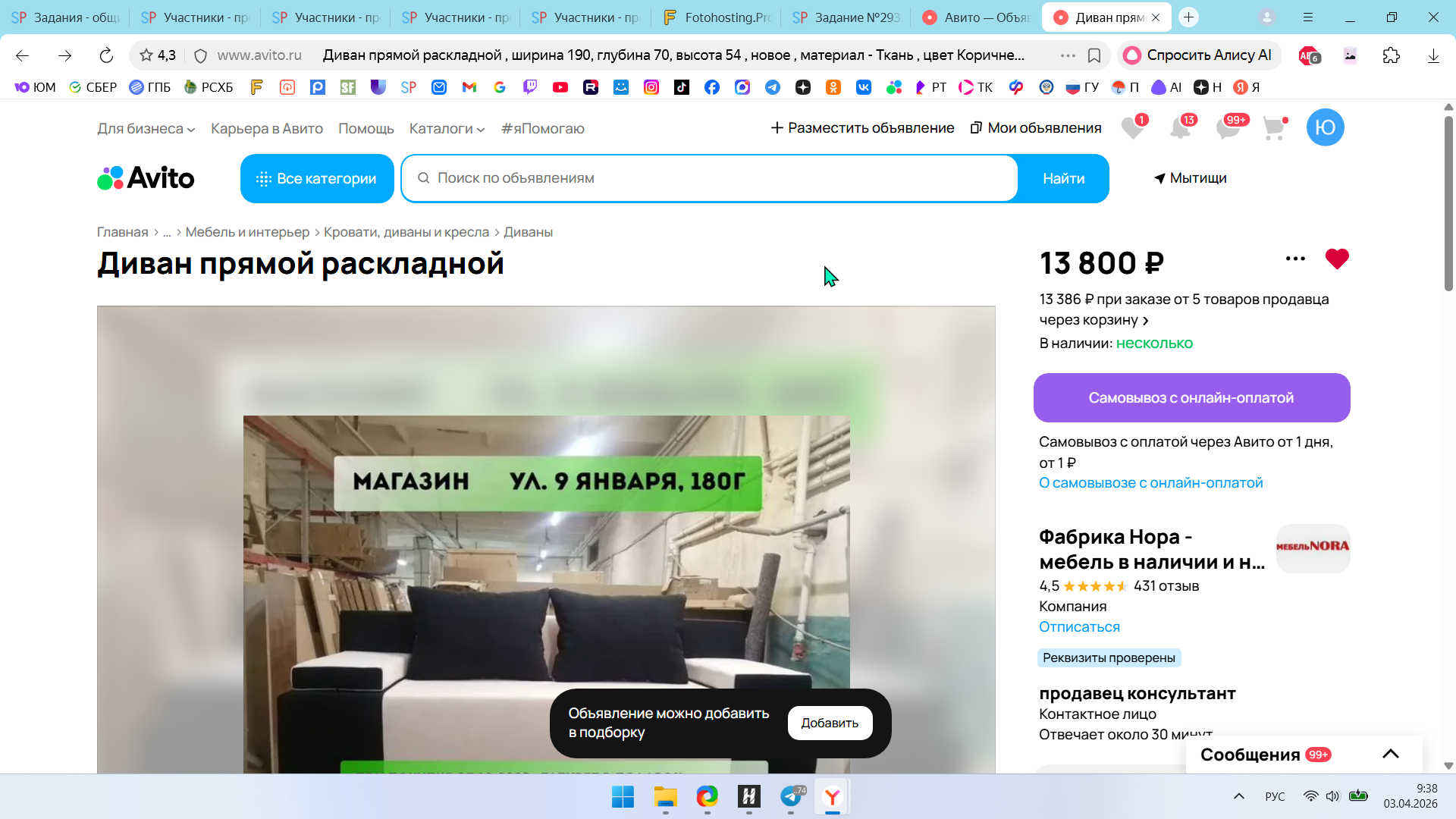Expand the Каталоги dropdown menu
This screenshot has width=1456, height=819.
pyautogui.click(x=447, y=129)
